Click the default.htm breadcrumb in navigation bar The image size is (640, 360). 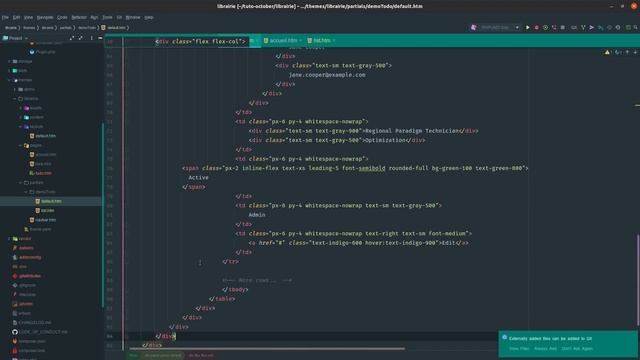click(116, 28)
